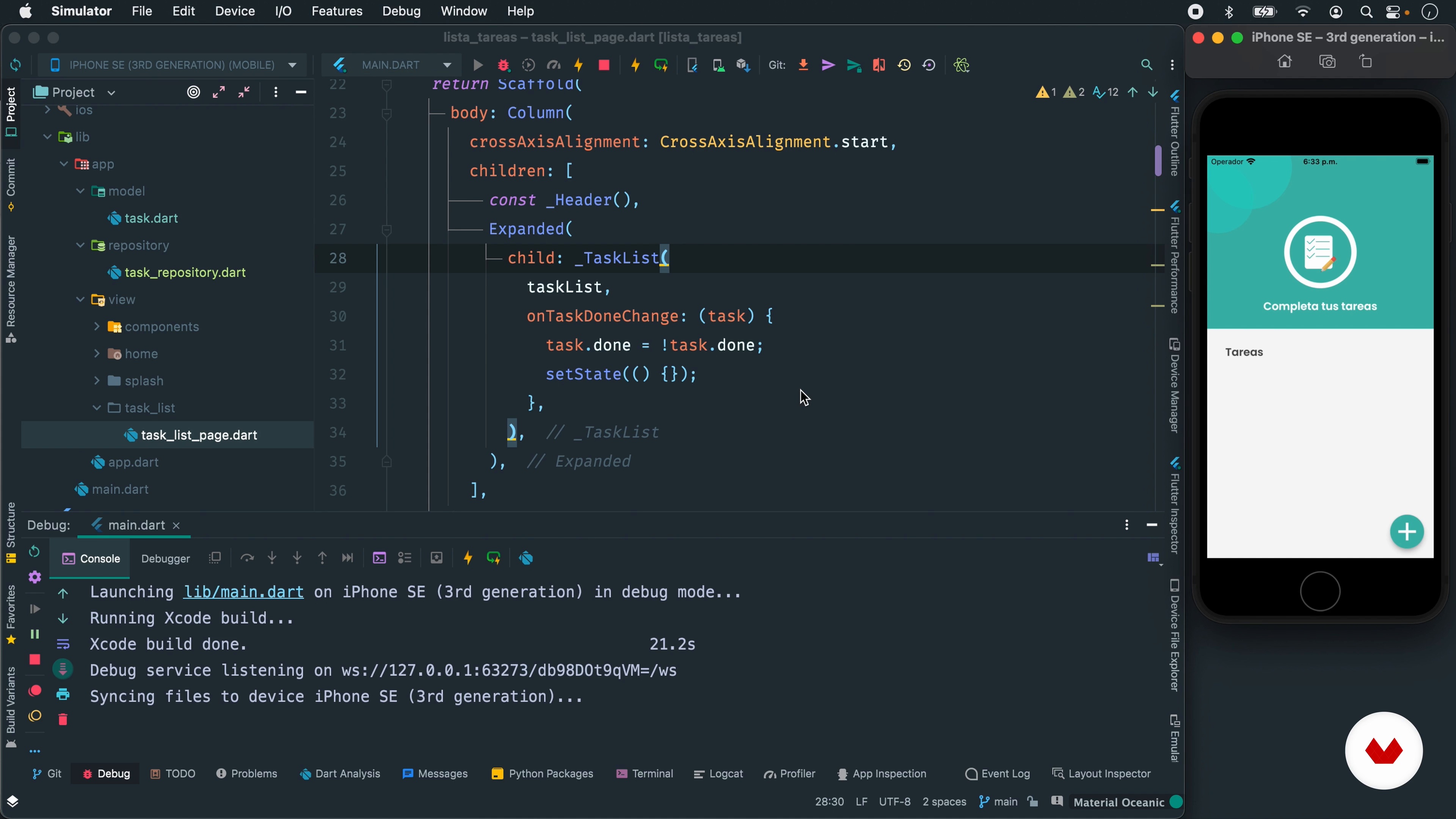Click Collapse All icon in Project panel
The height and width of the screenshot is (819, 1456).
pyautogui.click(x=244, y=92)
